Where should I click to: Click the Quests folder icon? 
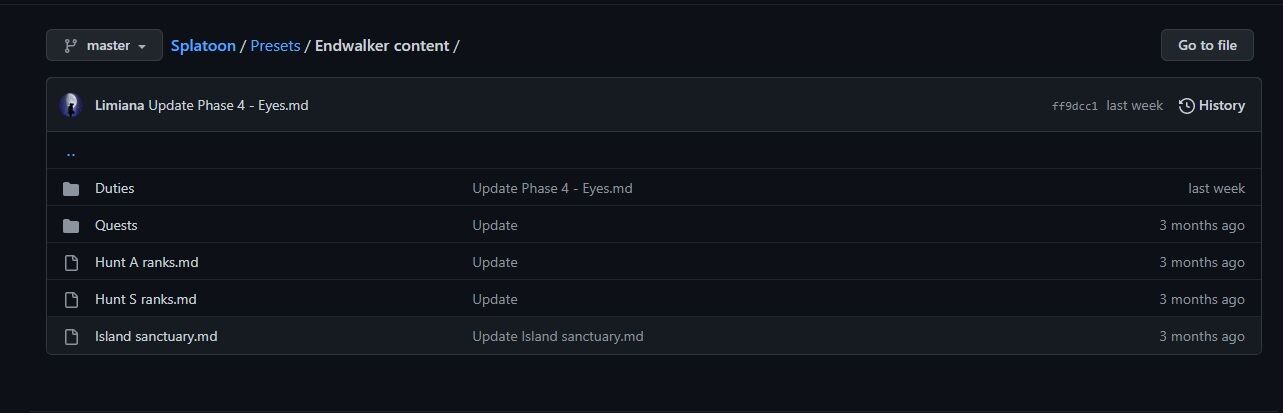click(71, 225)
